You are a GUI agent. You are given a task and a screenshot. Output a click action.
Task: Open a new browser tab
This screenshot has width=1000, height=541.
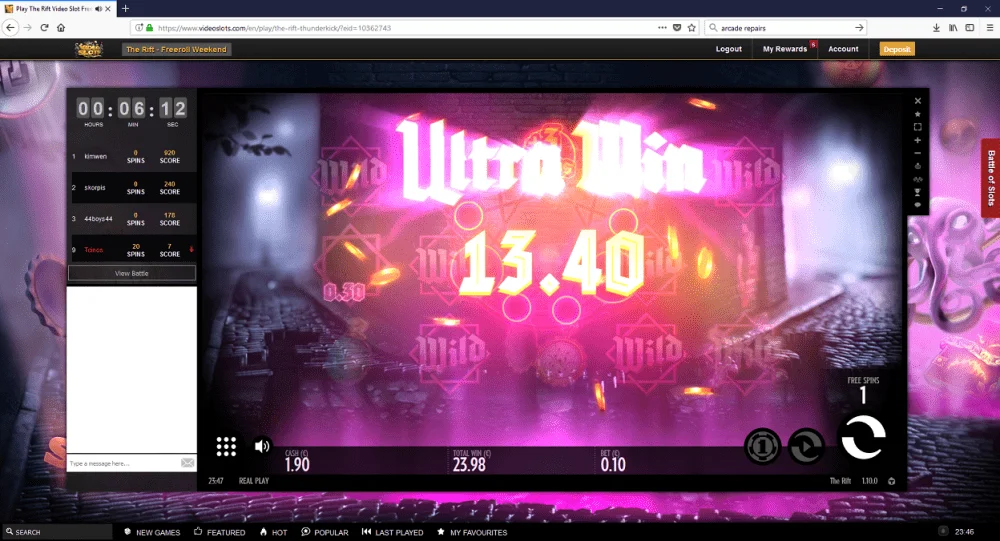(x=125, y=8)
